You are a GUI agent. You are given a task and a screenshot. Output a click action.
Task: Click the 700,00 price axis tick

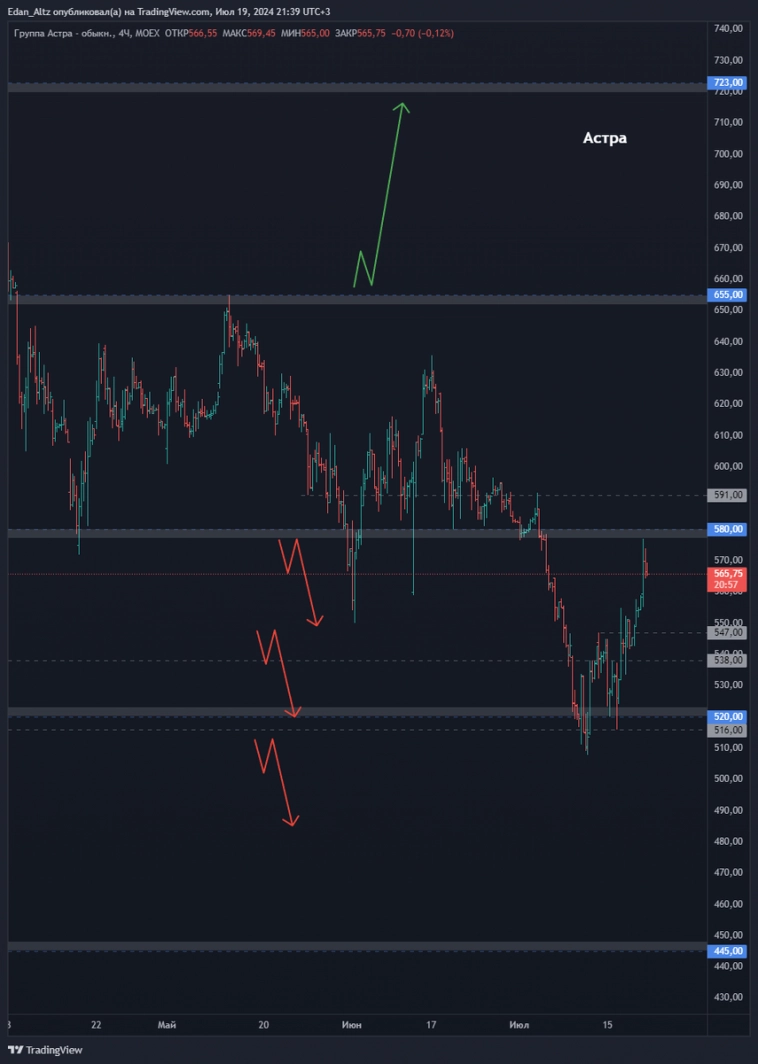pos(728,153)
